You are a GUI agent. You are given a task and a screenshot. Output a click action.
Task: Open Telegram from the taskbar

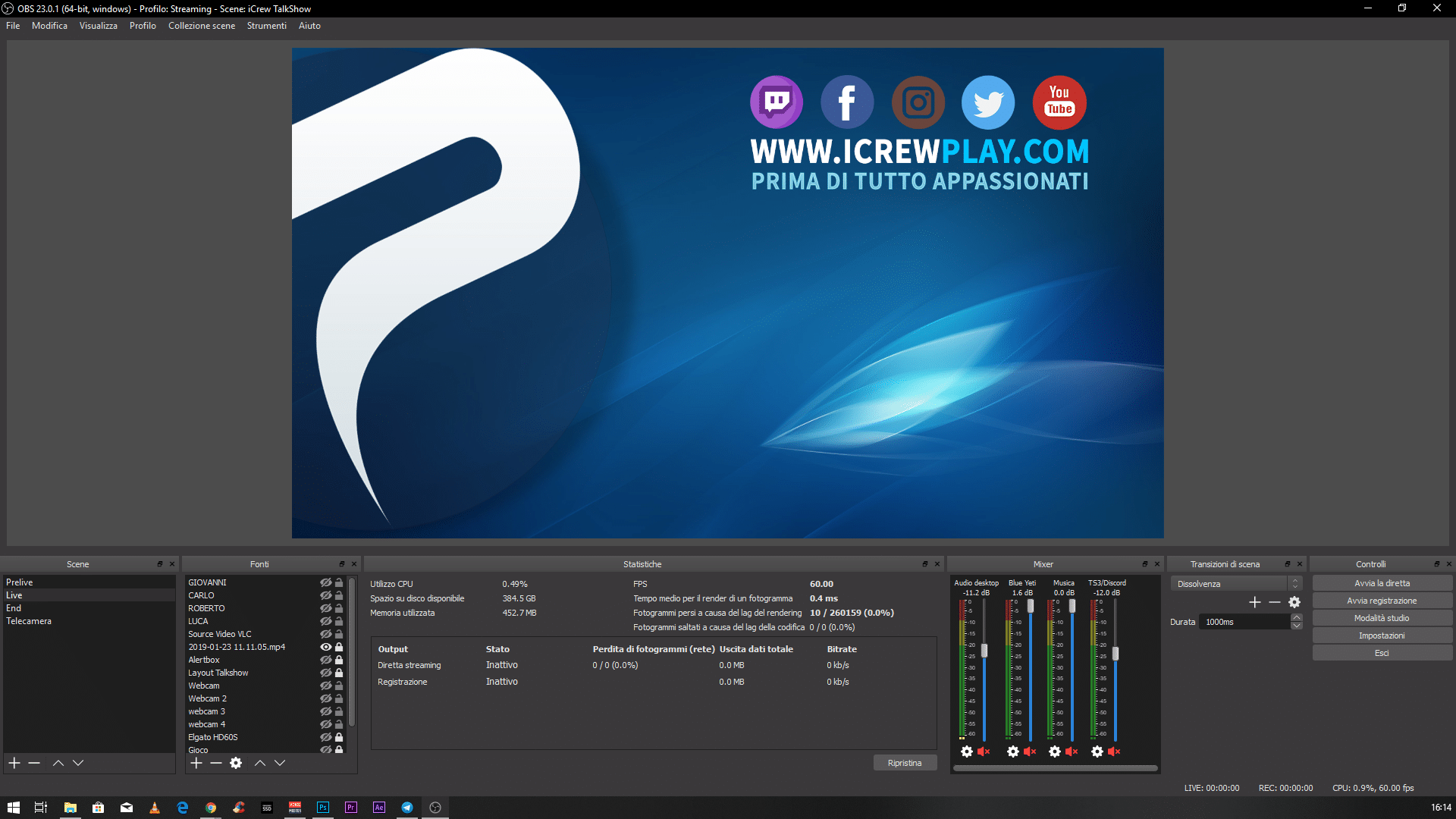[x=407, y=808]
